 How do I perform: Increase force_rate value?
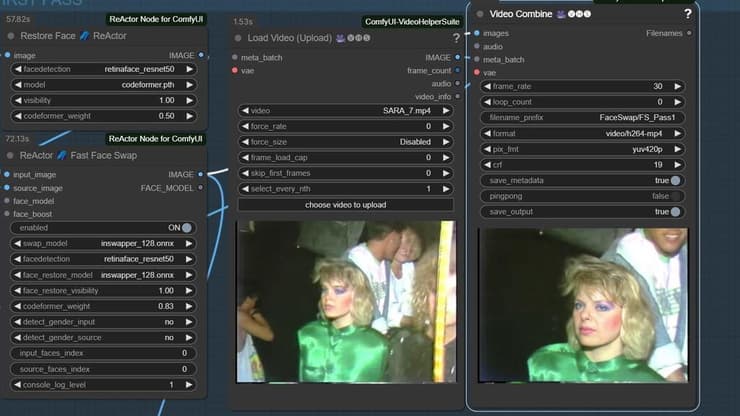[x=446, y=126]
